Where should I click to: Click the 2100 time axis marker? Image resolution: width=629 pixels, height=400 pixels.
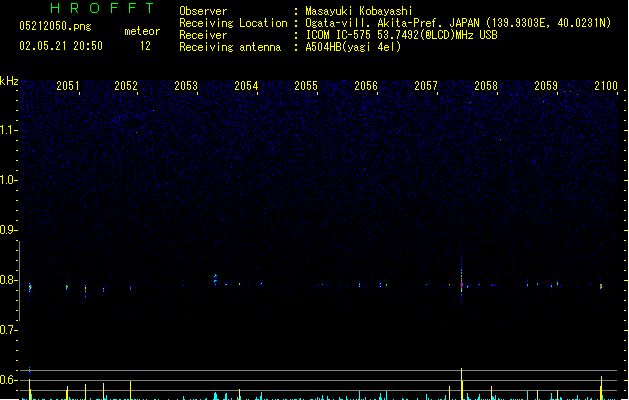[606, 86]
